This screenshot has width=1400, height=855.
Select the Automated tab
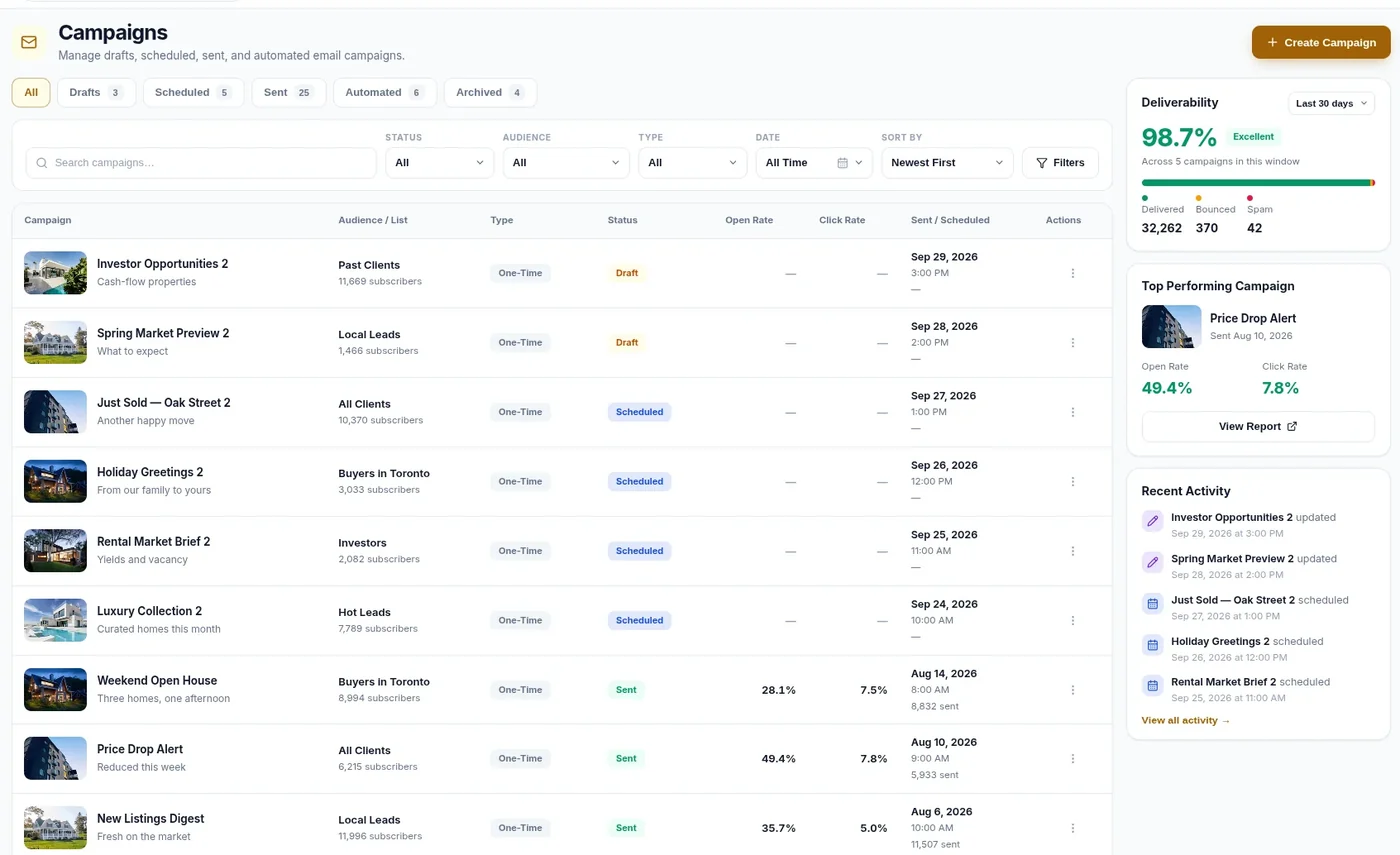385,93
